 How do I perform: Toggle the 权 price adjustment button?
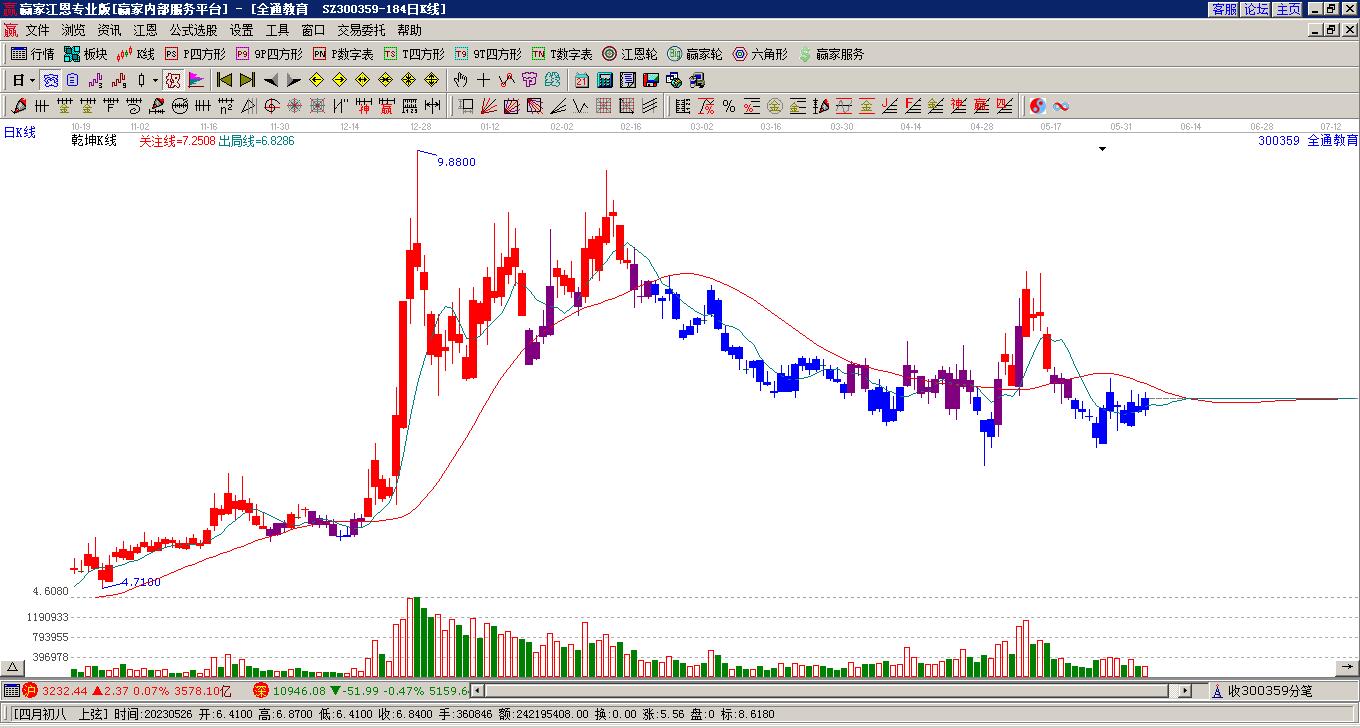(x=173, y=80)
